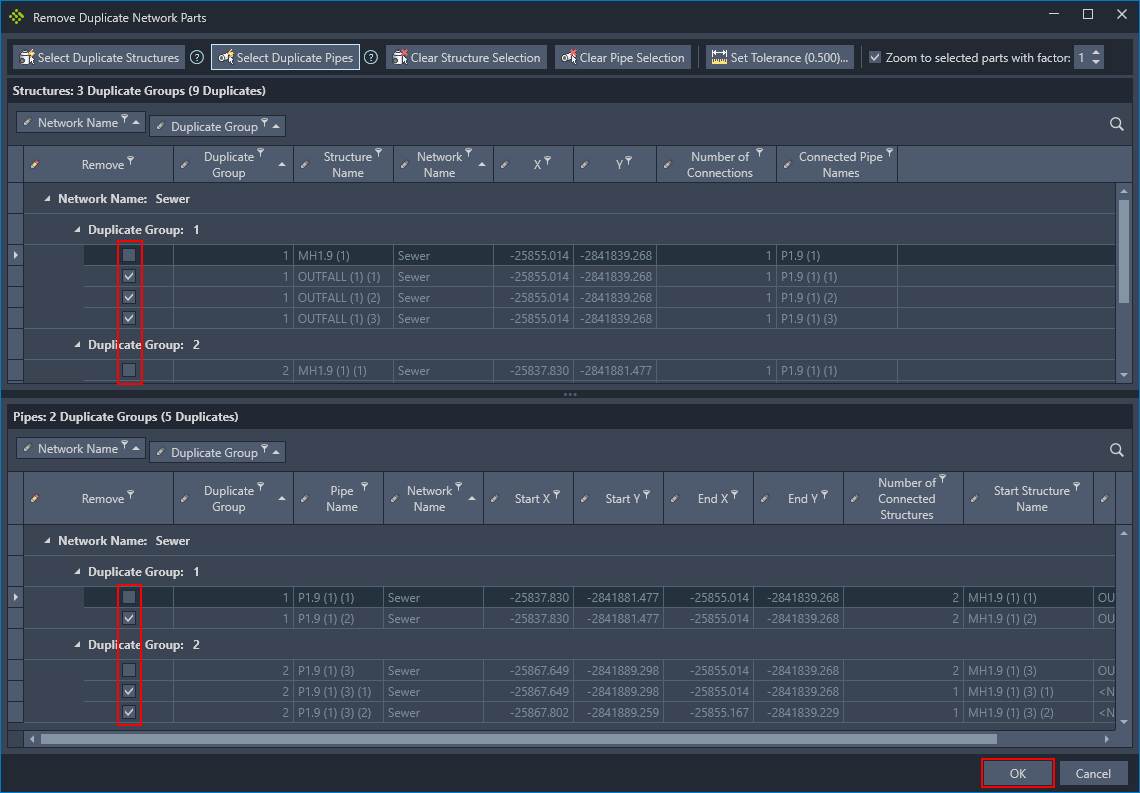This screenshot has height=793, width=1140.
Task: Uncheck Remove box for OUTFALL (1) (2)
Action: pos(129,297)
